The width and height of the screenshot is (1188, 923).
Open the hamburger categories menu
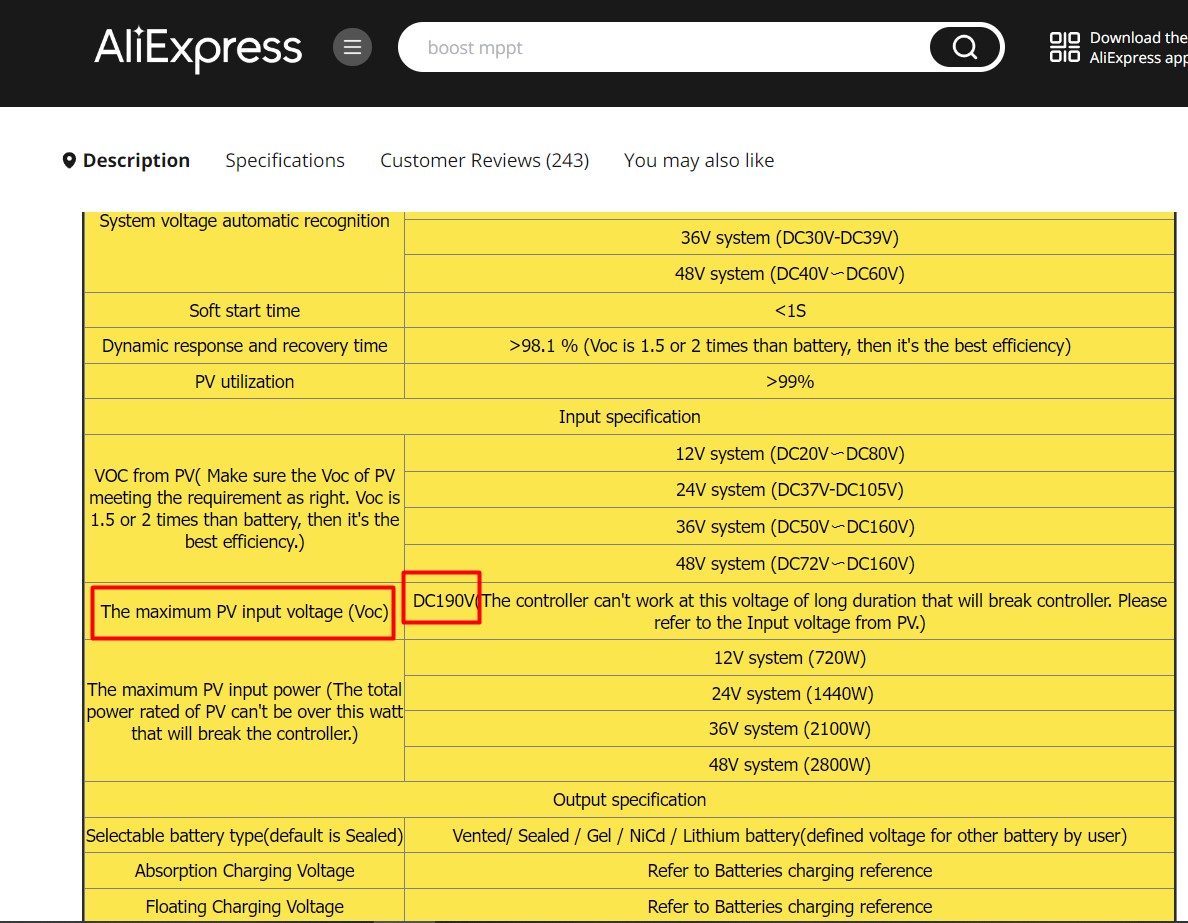[352, 47]
